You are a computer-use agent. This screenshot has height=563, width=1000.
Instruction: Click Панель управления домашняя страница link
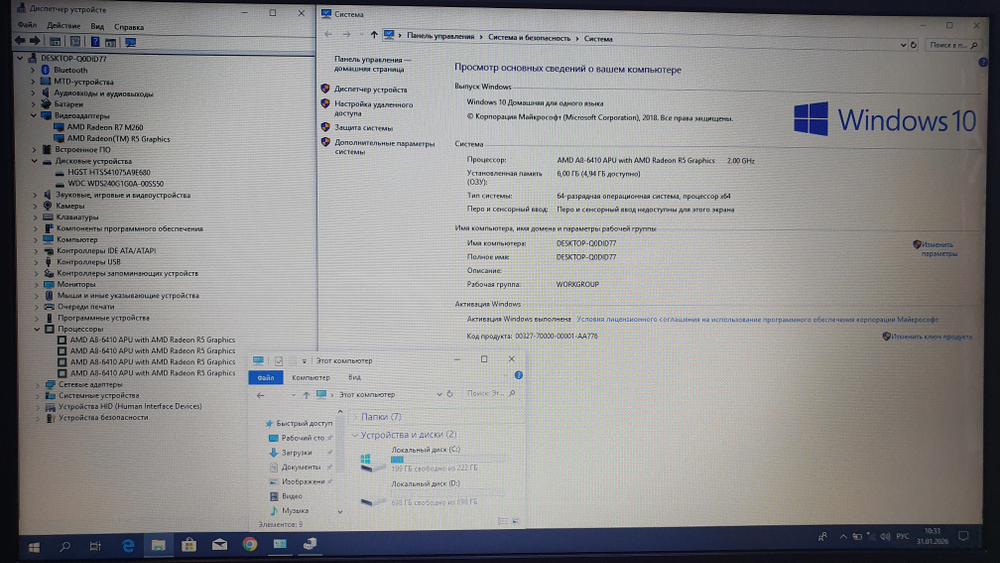point(372,64)
